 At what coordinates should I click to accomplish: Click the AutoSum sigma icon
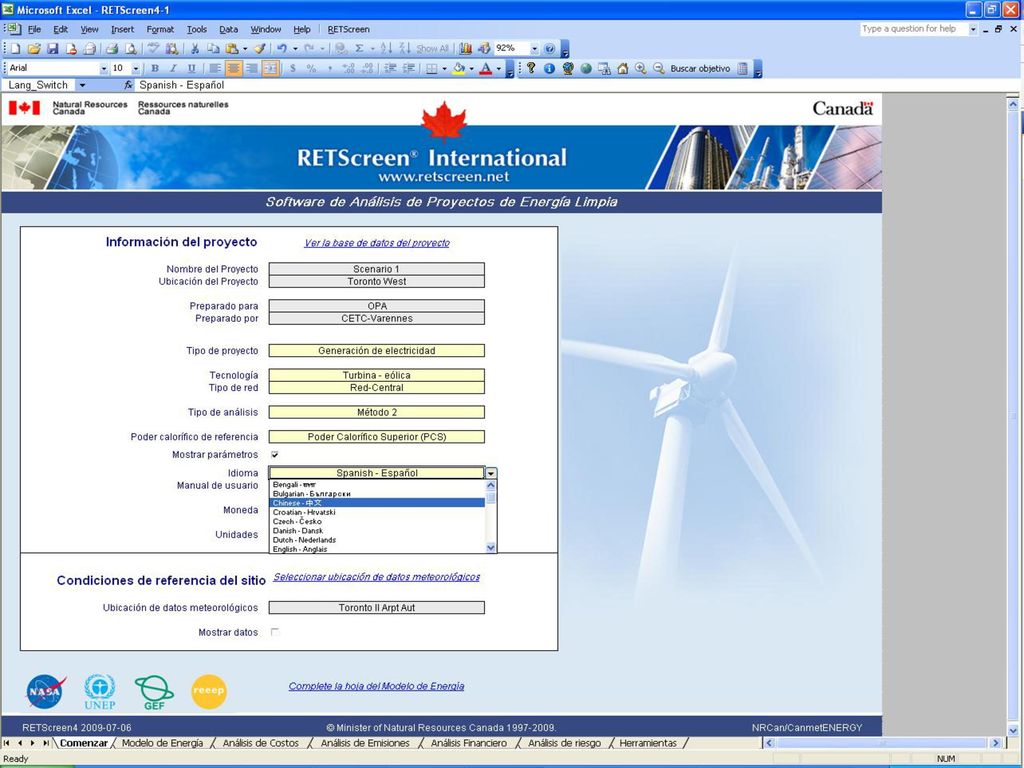(359, 48)
